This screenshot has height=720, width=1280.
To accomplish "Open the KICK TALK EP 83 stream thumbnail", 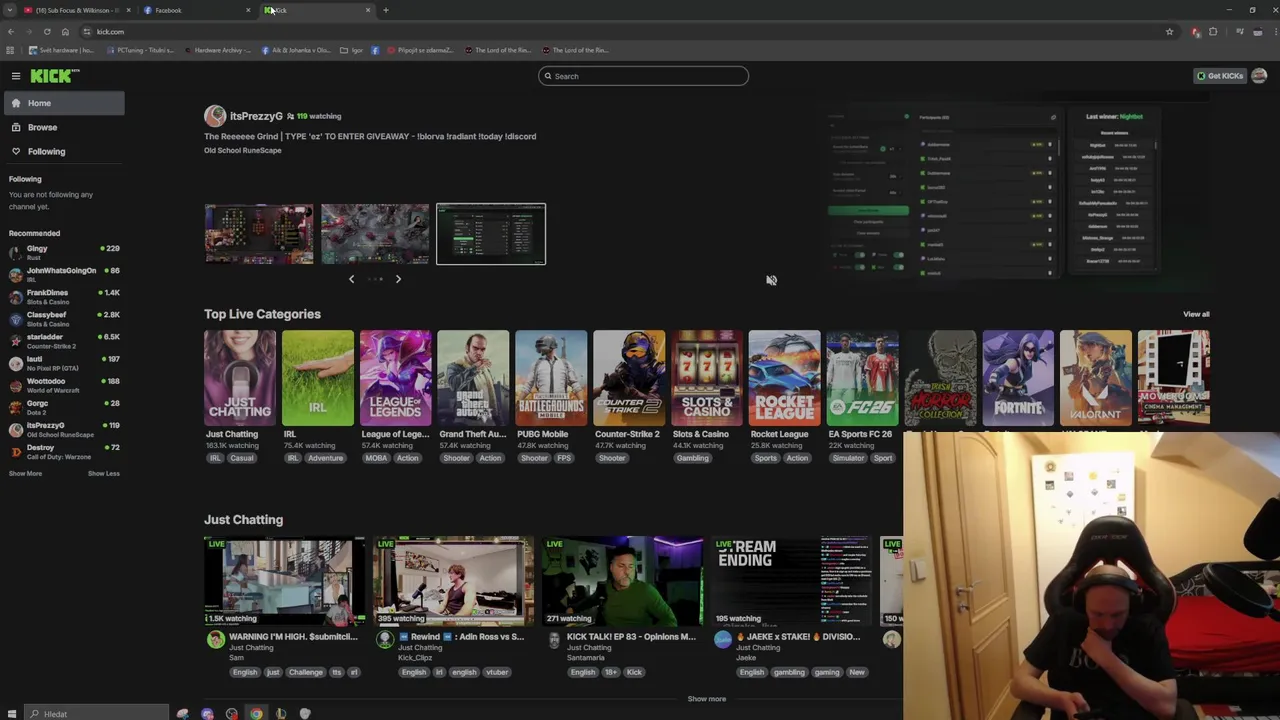I will [622, 582].
